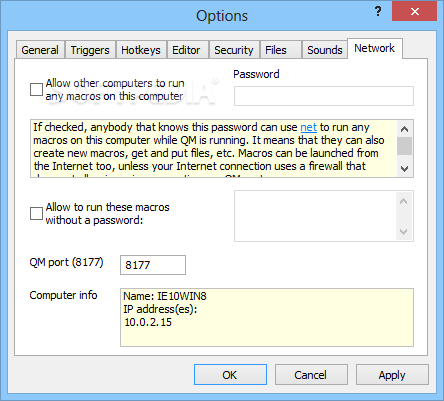Close the Options dialog window
This screenshot has width=444, height=401.
(x=414, y=11)
